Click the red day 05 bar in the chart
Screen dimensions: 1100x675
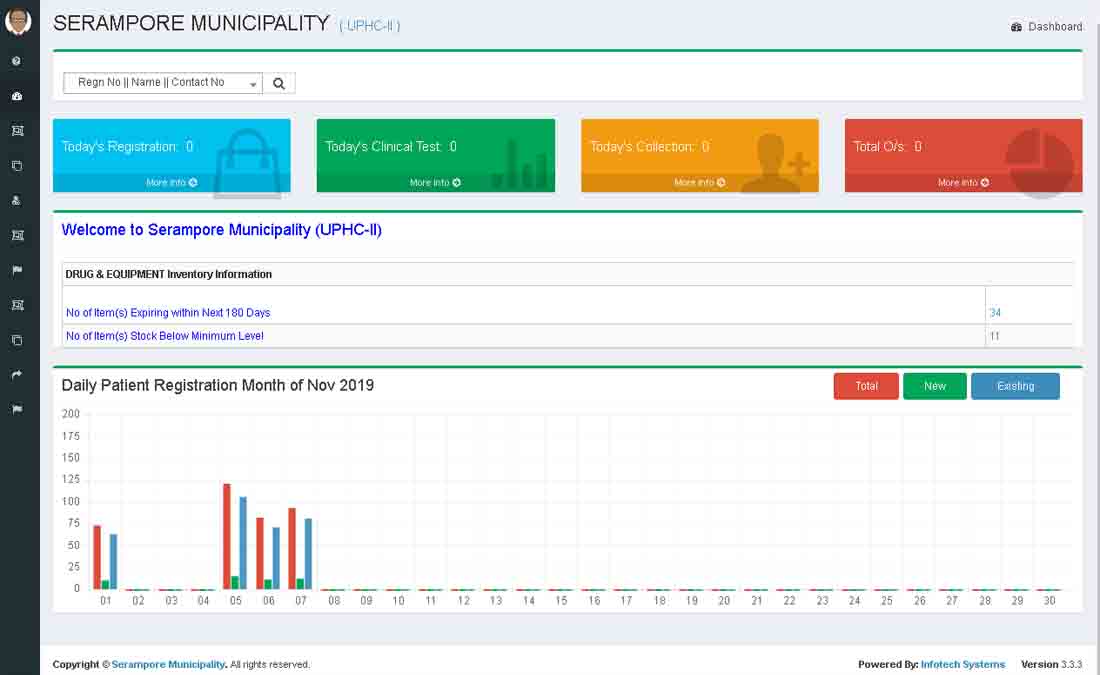pyautogui.click(x=227, y=536)
